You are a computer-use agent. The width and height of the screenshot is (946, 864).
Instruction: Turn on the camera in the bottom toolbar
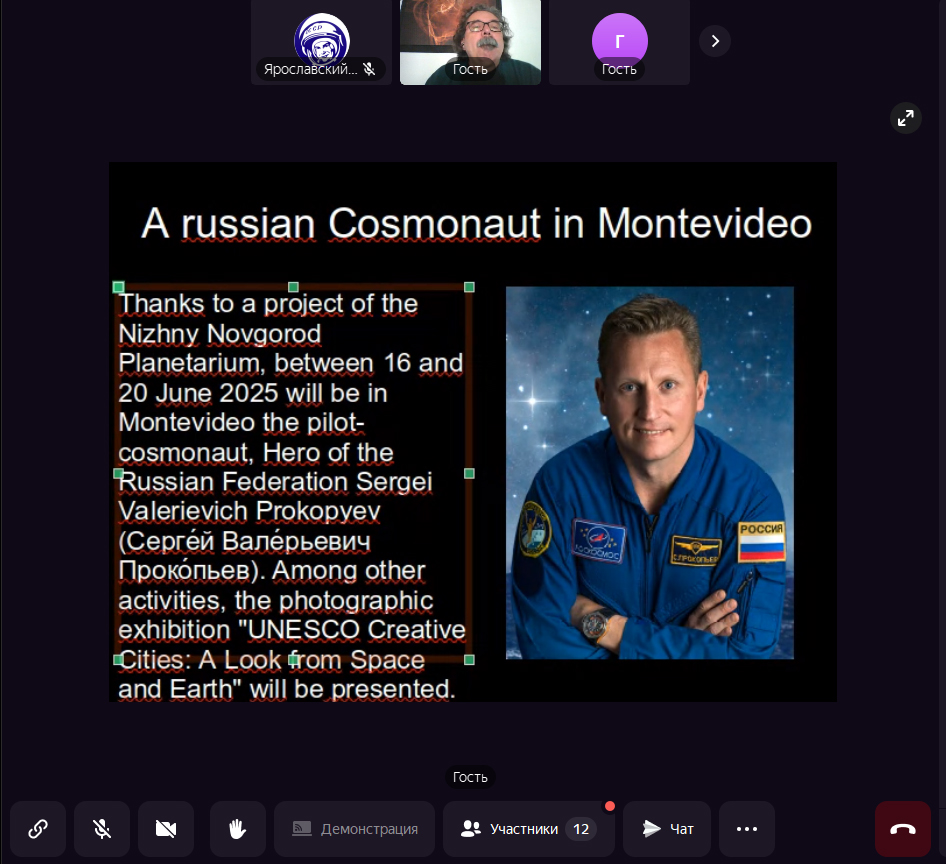[166, 829]
